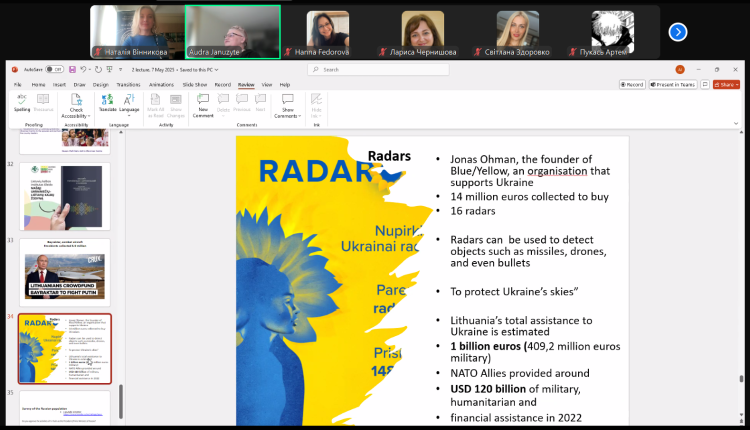Image resolution: width=750 pixels, height=430 pixels.
Task: Click the PowerPoint app logo
Action: click(x=14, y=69)
